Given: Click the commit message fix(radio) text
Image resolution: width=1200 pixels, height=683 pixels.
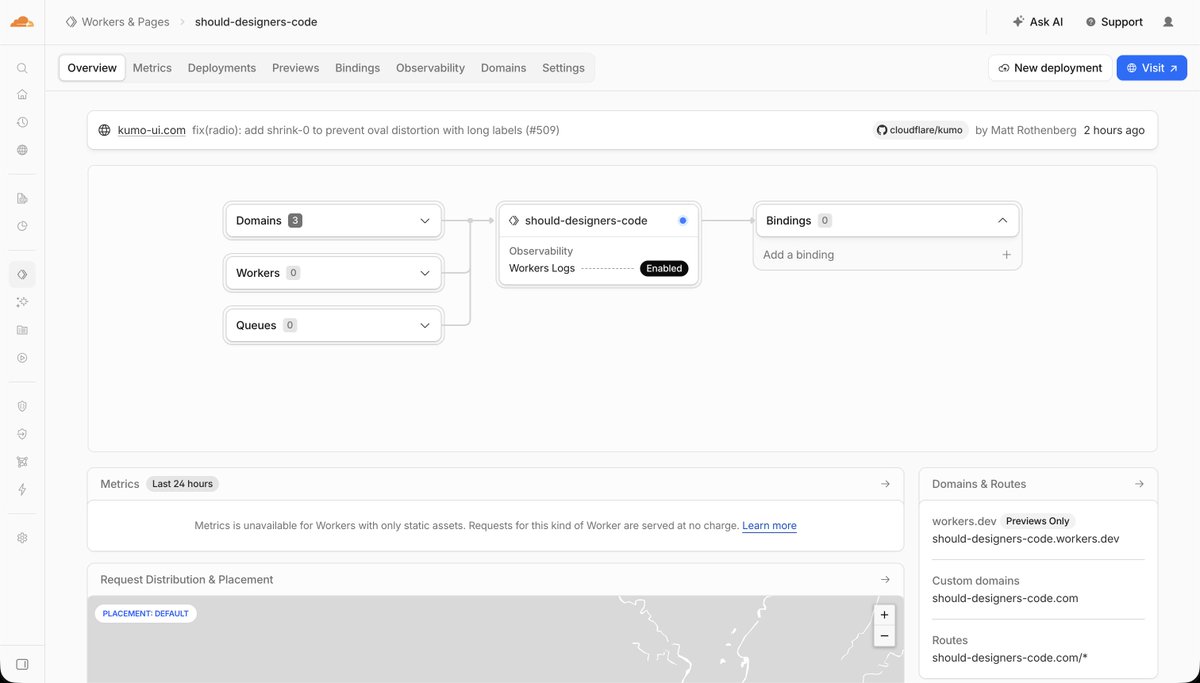Looking at the screenshot, I should pyautogui.click(x=375, y=130).
